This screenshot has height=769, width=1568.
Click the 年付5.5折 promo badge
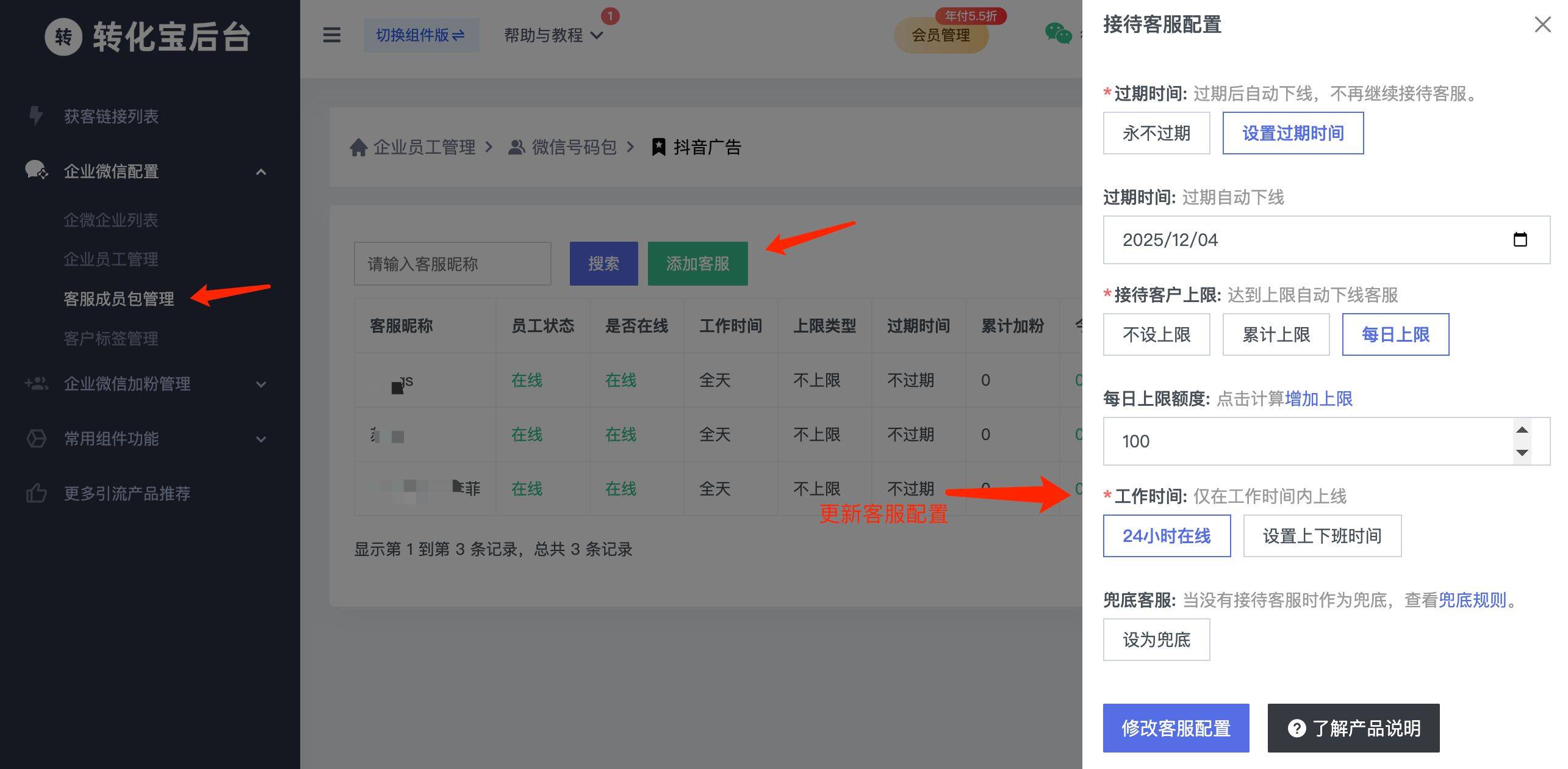971,16
